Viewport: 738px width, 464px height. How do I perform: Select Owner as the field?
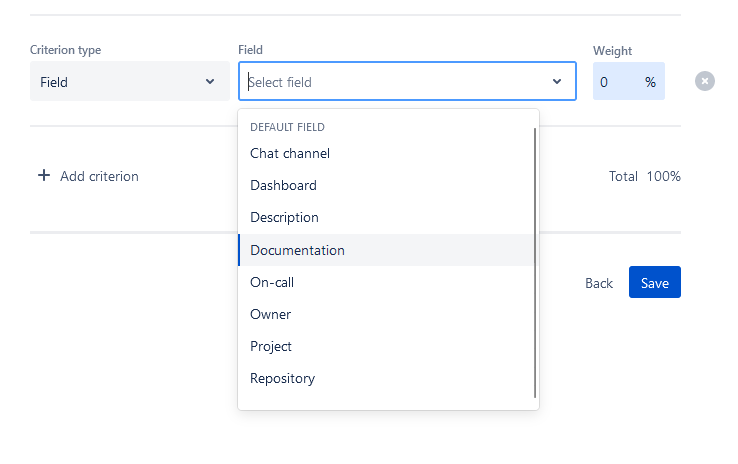[x=271, y=314]
